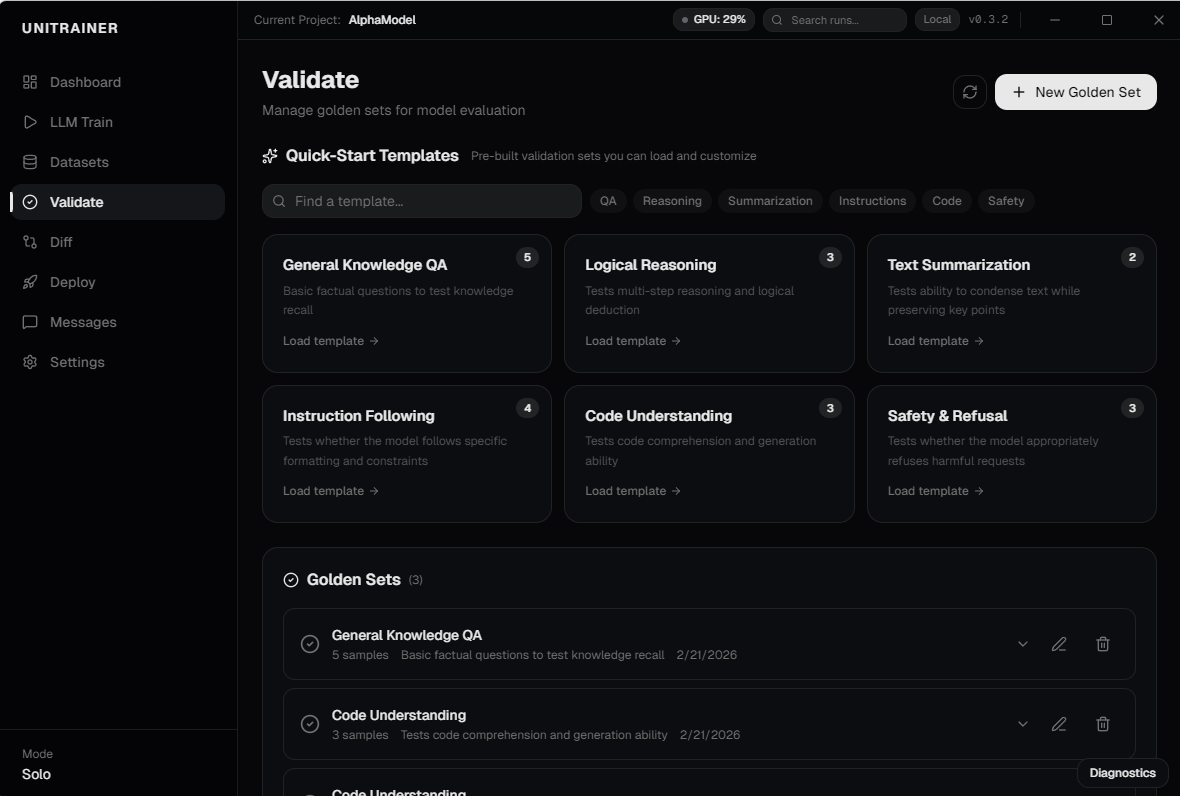Select the Deploy rocket icon
Screen dimensions: 1180x796
coord(31,282)
